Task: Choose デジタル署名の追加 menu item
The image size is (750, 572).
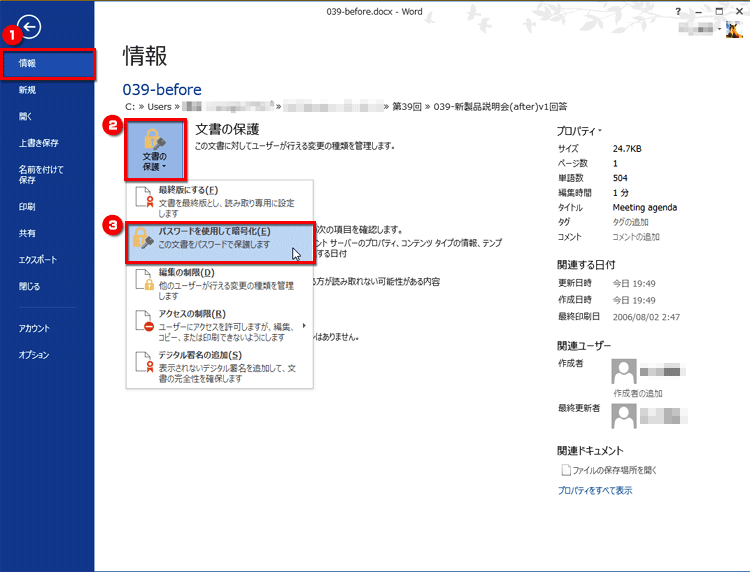Action: point(220,367)
